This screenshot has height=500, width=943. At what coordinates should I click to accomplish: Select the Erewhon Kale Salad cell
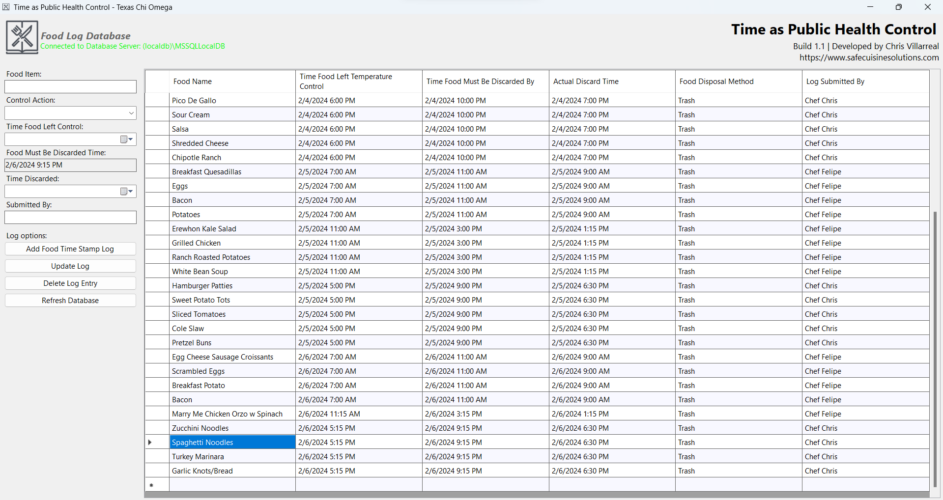[x=232, y=229]
